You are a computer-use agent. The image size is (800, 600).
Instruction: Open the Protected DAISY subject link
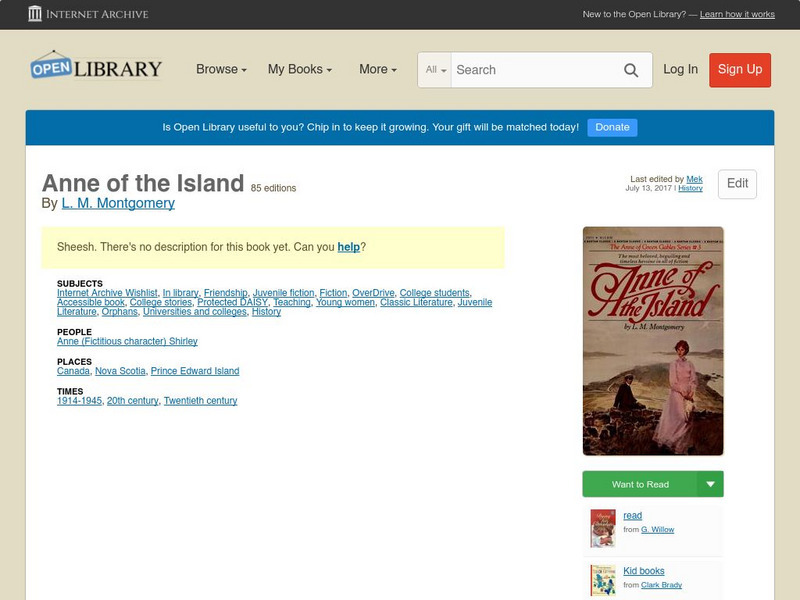coord(233,302)
